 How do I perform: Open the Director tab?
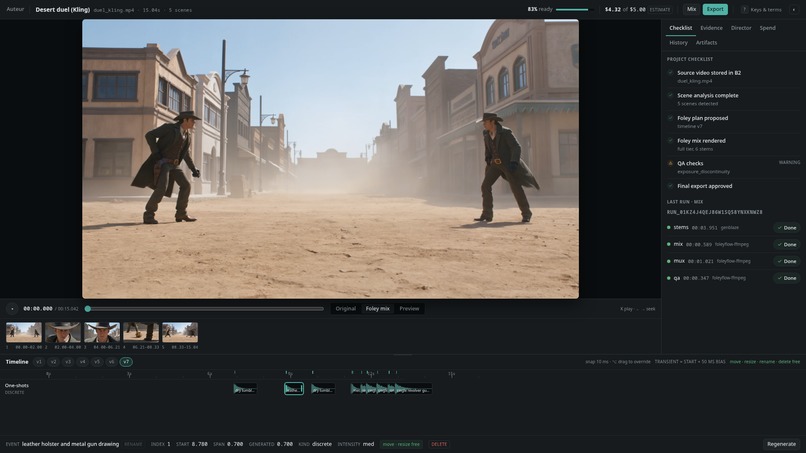point(741,28)
